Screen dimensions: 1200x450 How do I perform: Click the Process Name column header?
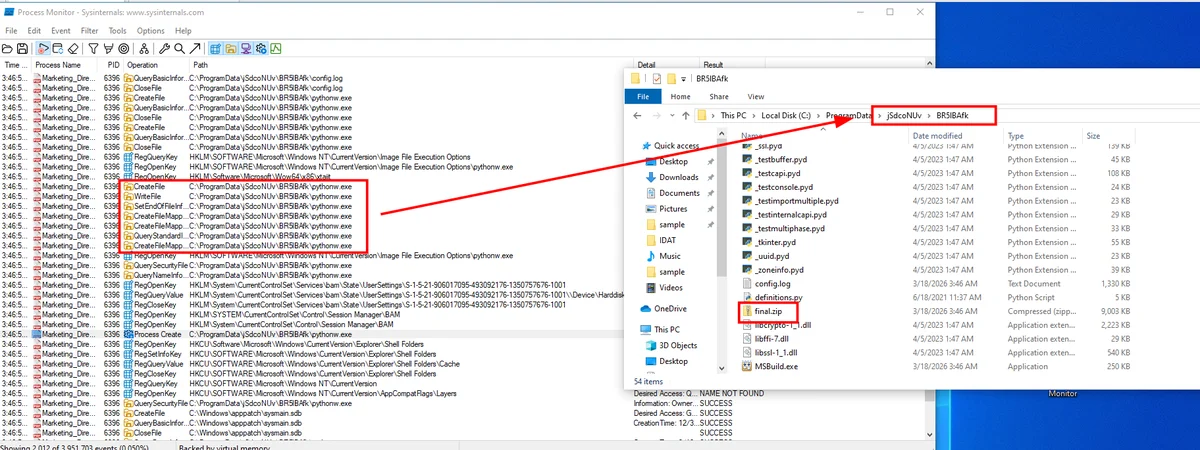(58, 65)
